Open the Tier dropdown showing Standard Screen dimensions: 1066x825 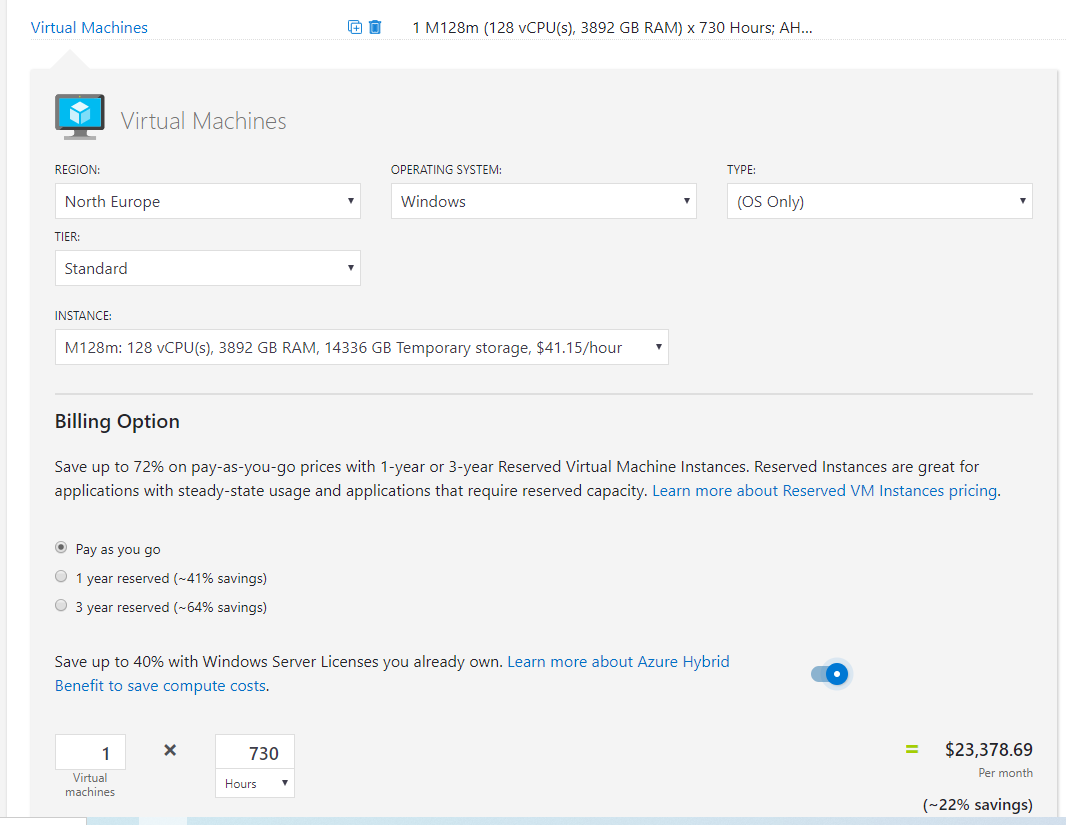pos(207,268)
